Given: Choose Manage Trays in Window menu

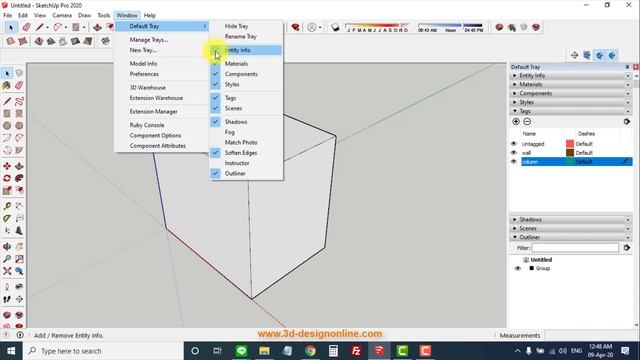Looking at the screenshot, I should [149, 40].
